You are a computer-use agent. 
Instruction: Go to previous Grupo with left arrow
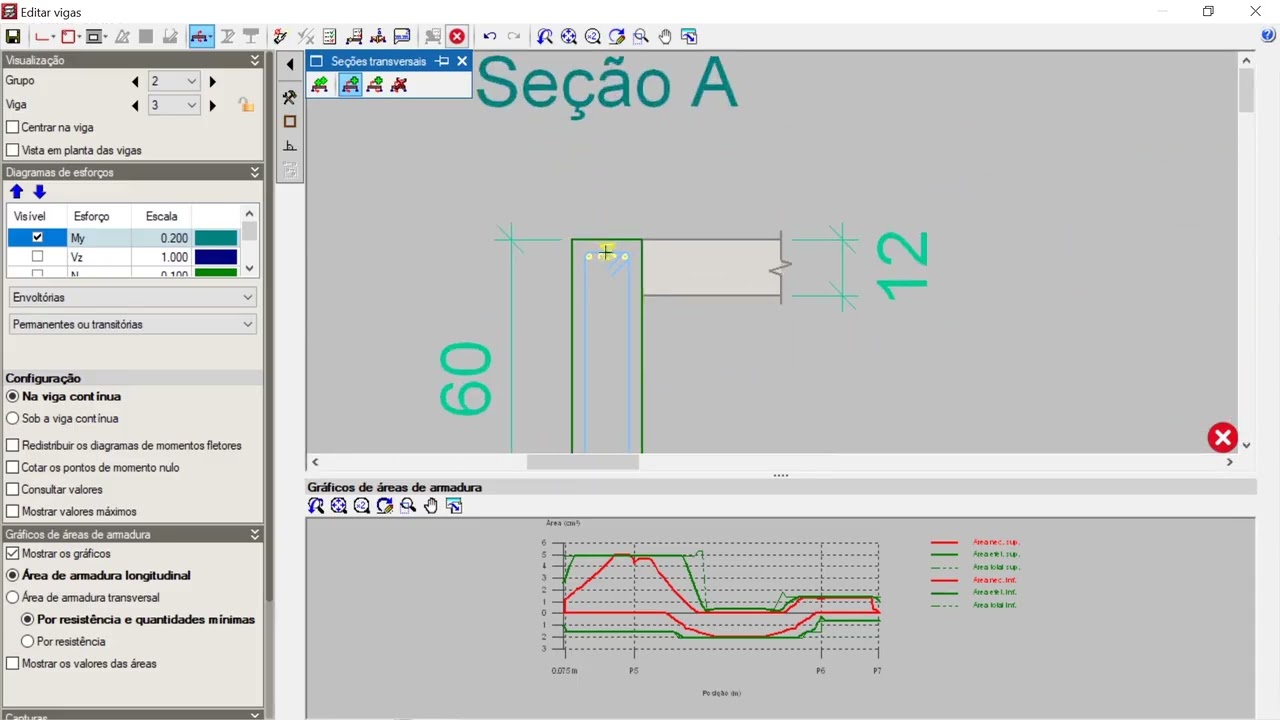click(136, 81)
